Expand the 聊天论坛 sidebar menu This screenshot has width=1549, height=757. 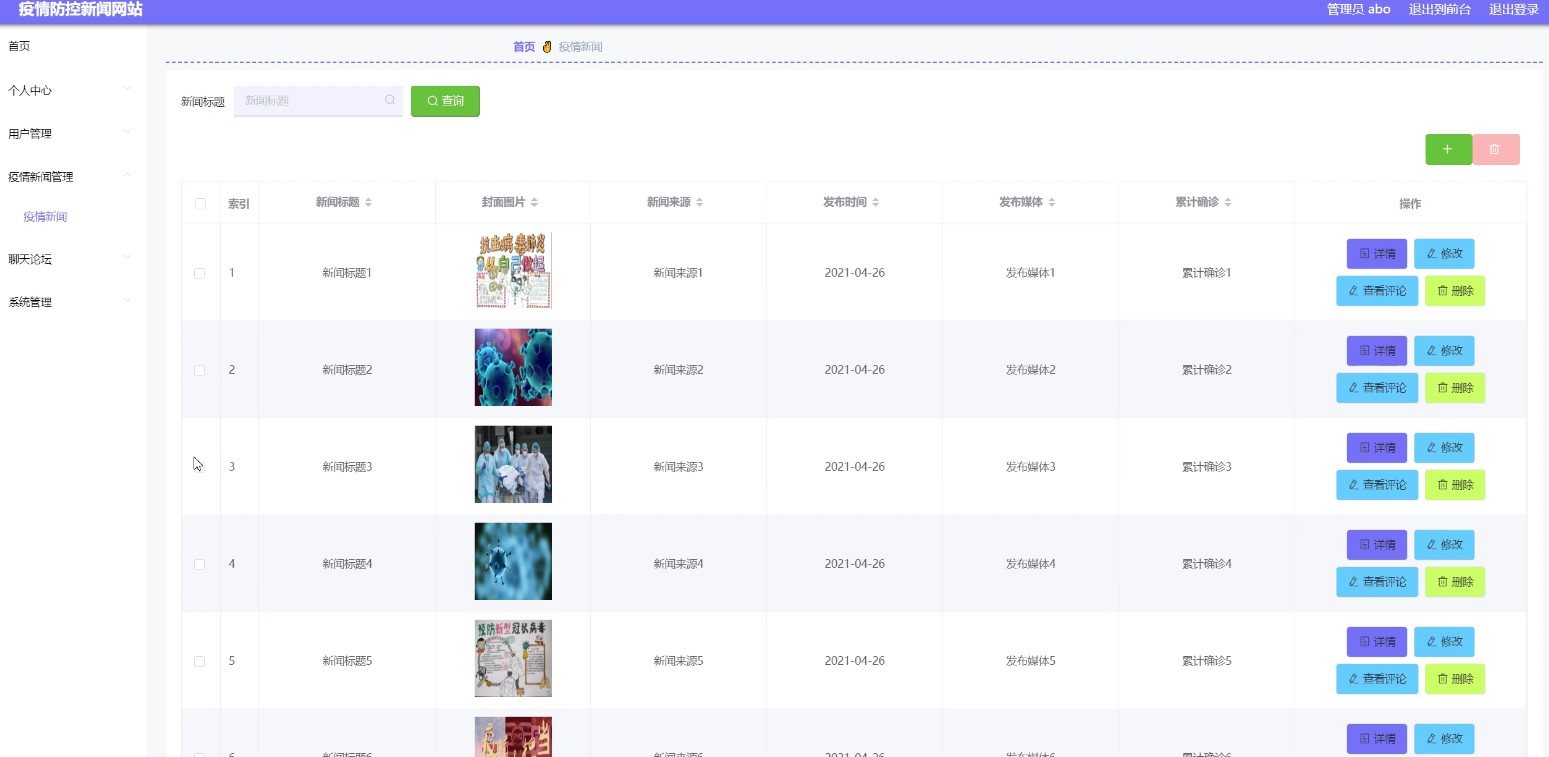click(x=73, y=259)
